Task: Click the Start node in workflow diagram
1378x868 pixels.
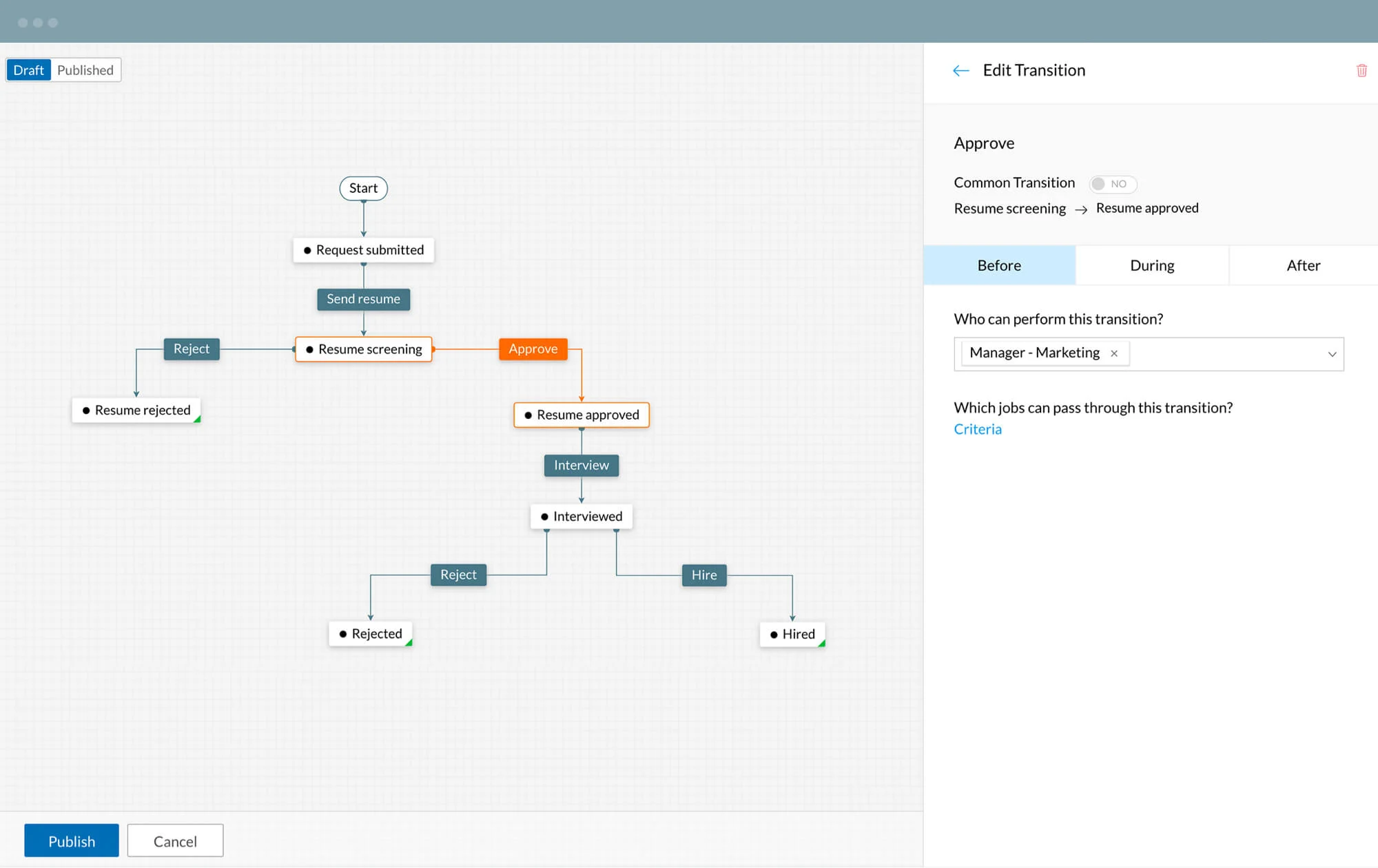Action: (x=362, y=187)
